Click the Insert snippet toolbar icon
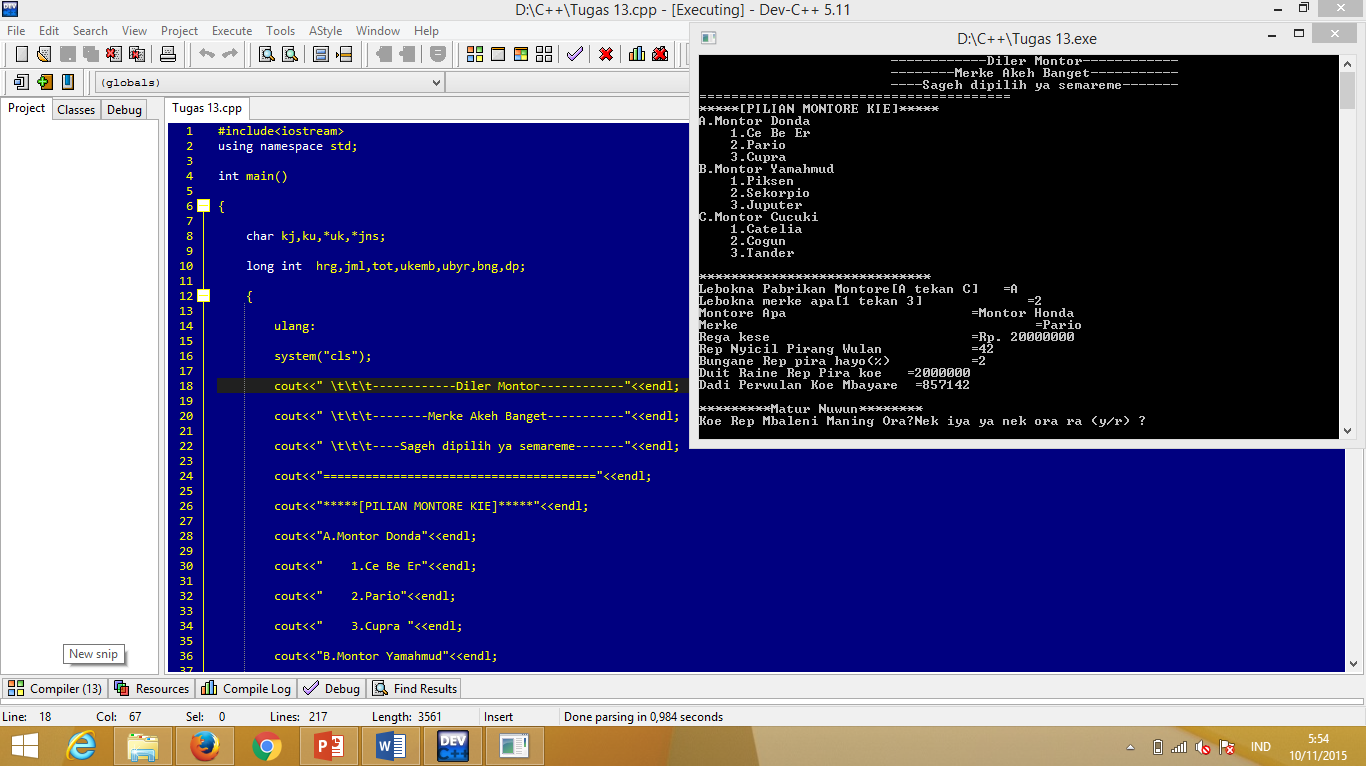The width and height of the screenshot is (1366, 766). pyautogui.click(x=20, y=82)
